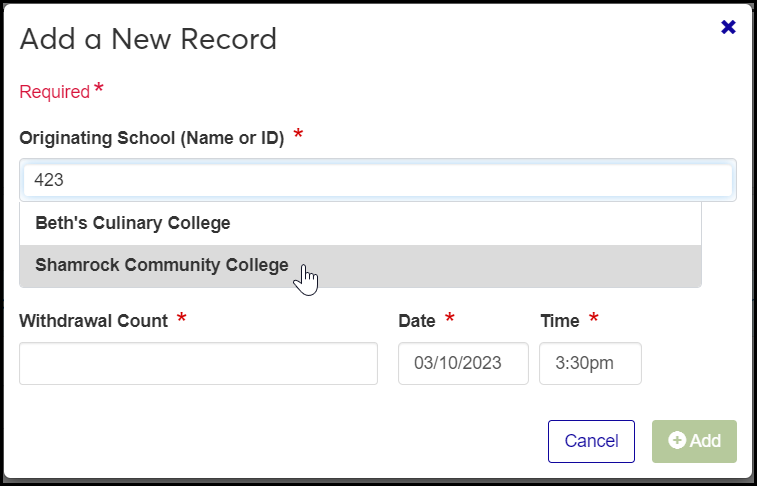This screenshot has width=757, height=486.
Task: Click the "Date" field label
Action: [417, 321]
